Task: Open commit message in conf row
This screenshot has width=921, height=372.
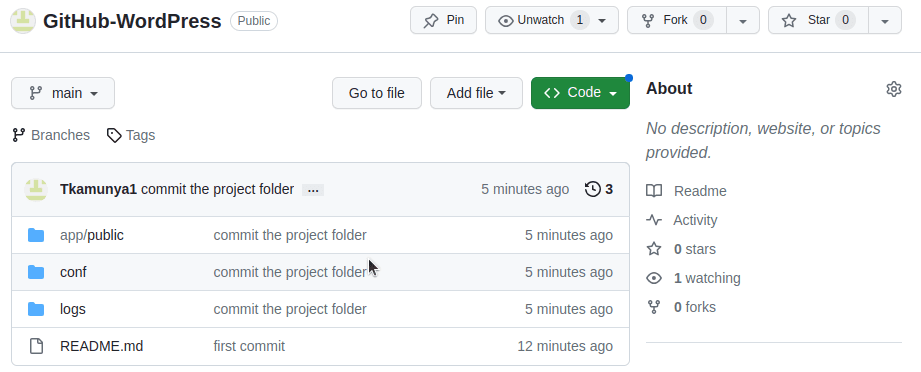Action: tap(290, 272)
